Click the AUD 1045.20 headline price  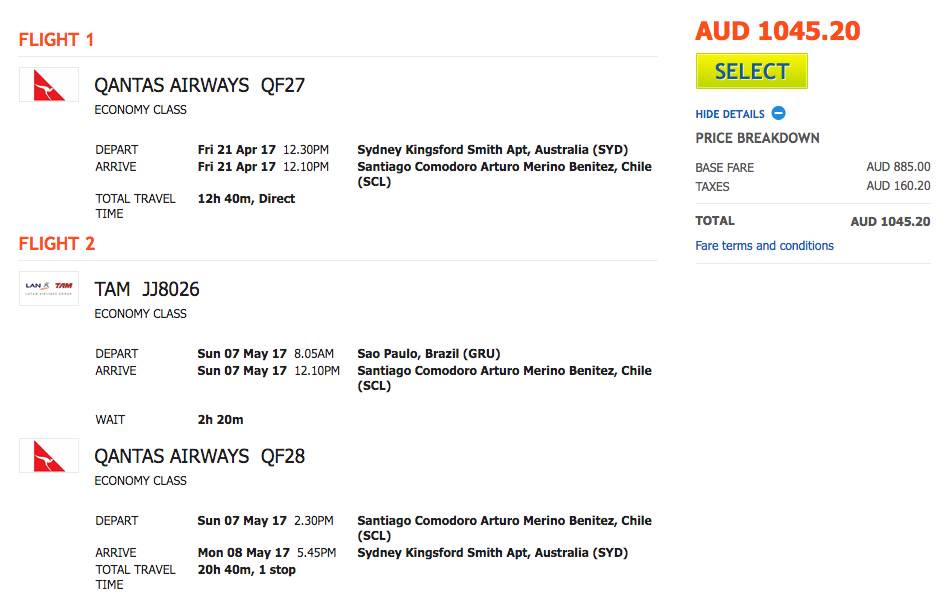tap(777, 31)
